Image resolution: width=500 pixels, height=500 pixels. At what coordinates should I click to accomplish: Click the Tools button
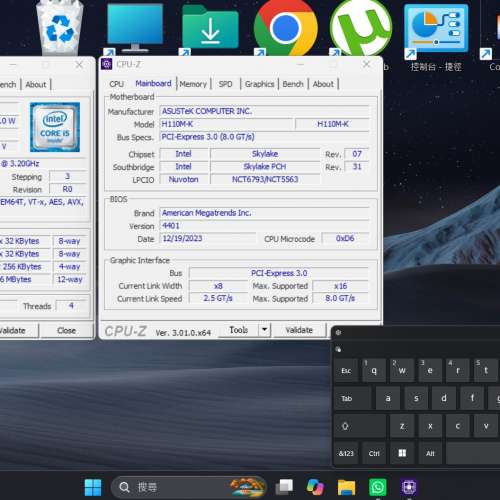point(238,330)
